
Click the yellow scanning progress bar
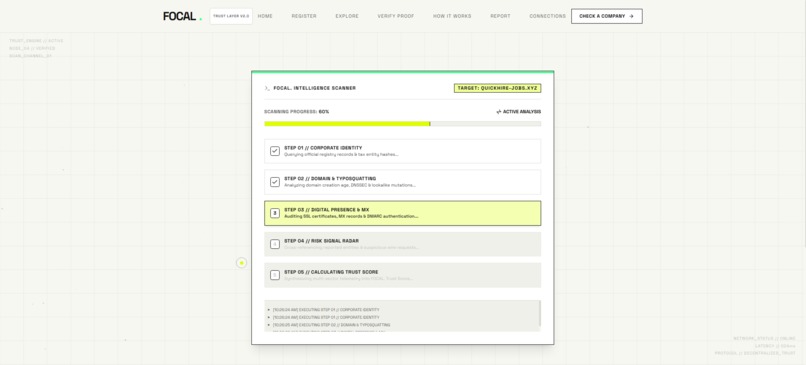click(x=347, y=124)
